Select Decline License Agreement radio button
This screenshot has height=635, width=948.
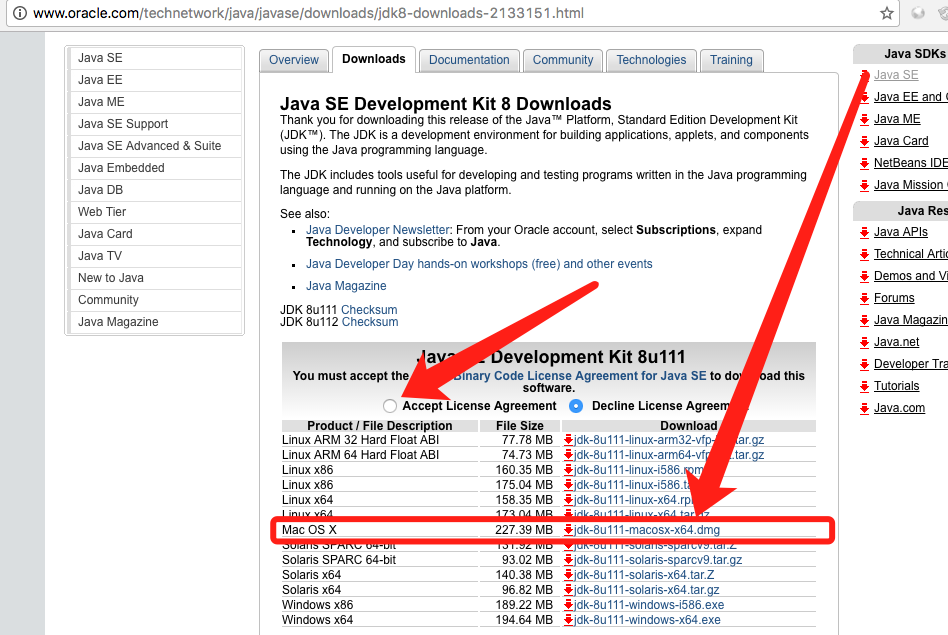pyautogui.click(x=576, y=406)
